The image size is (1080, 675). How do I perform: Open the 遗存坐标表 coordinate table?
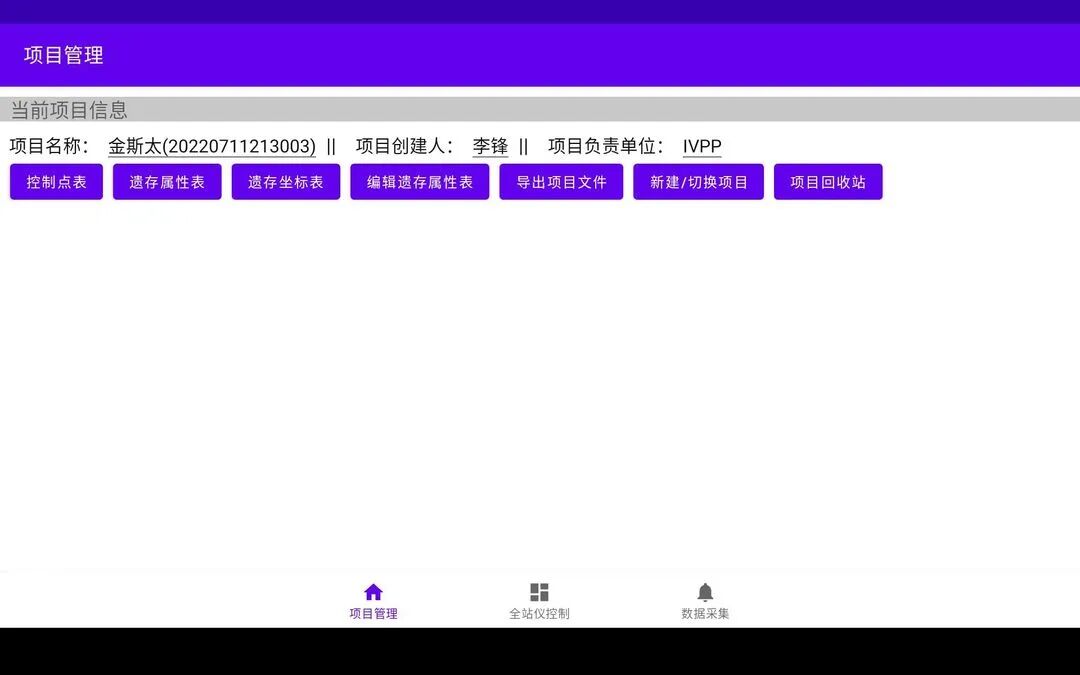click(x=286, y=182)
